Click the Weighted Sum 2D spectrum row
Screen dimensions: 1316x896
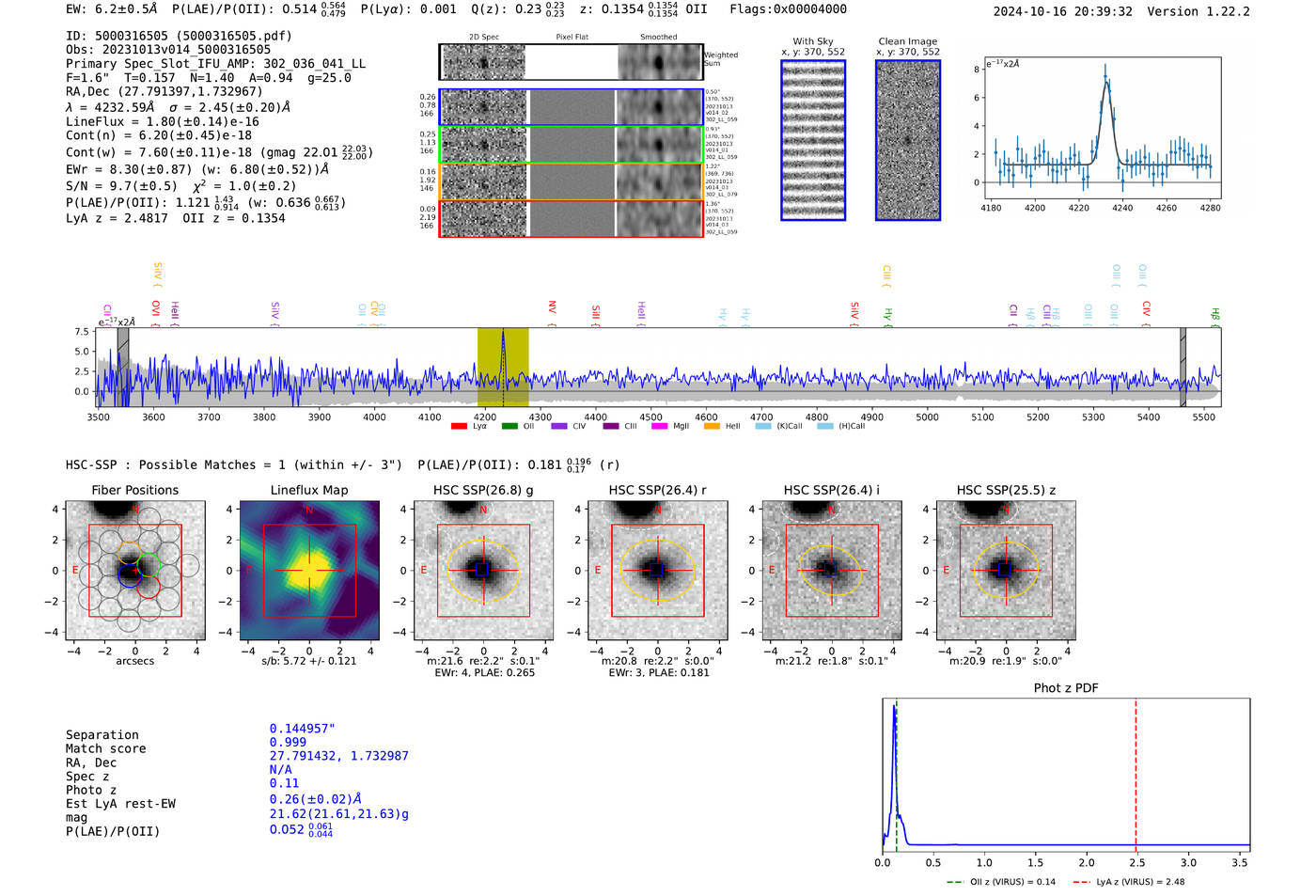click(572, 62)
